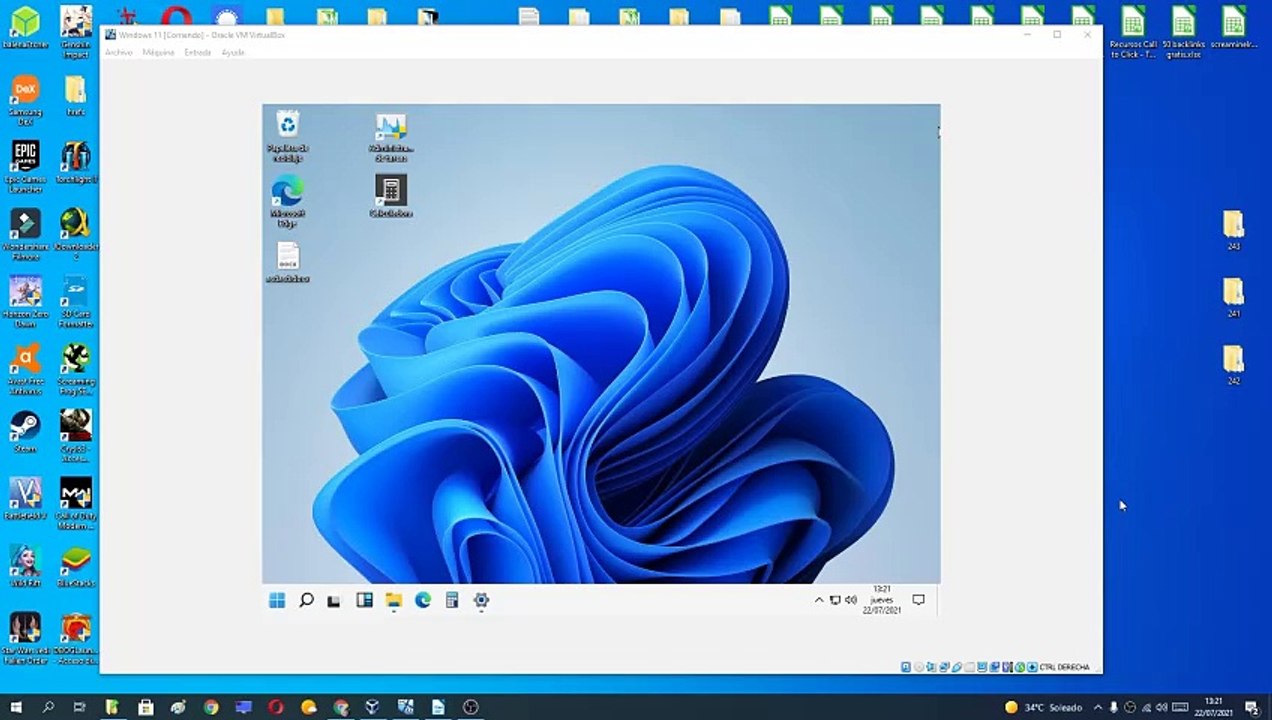Image resolution: width=1272 pixels, height=720 pixels.
Task: Click the guest volume tray icon
Action: 851,600
